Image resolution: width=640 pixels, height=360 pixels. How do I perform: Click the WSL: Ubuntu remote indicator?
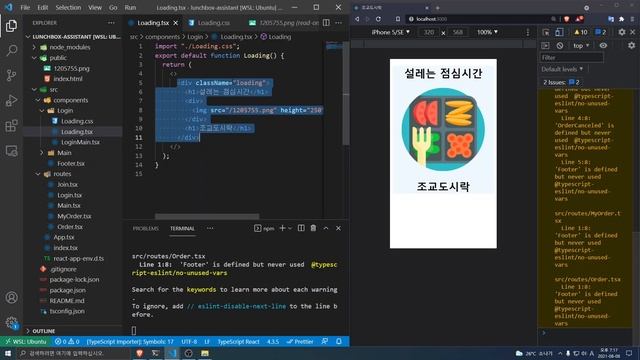coord(26,341)
